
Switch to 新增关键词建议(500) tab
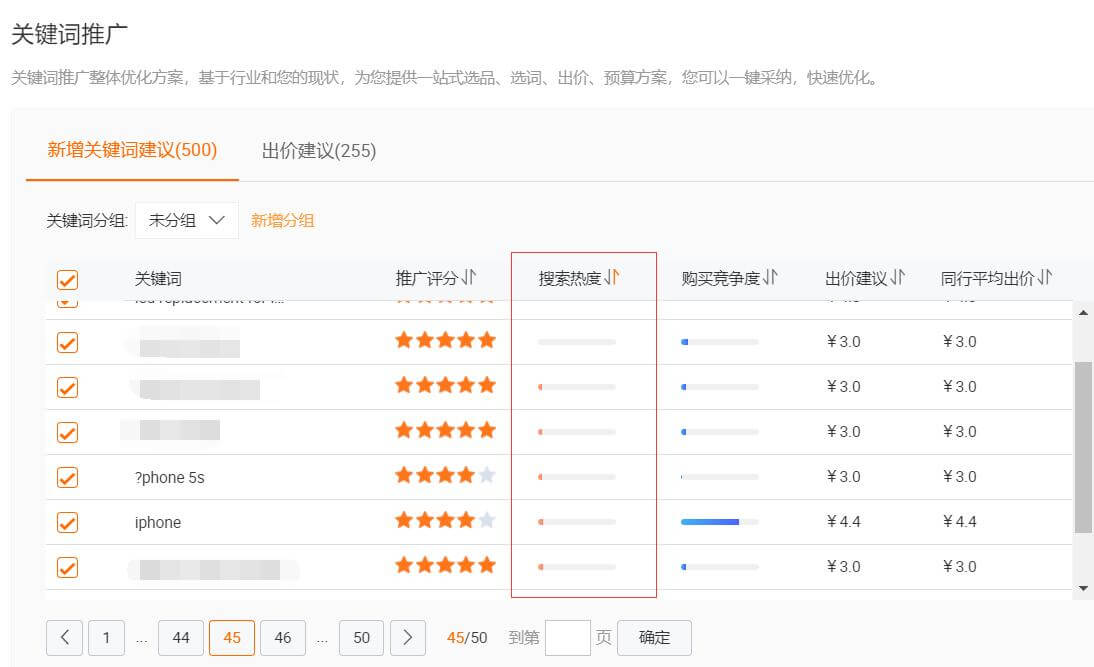click(x=132, y=151)
